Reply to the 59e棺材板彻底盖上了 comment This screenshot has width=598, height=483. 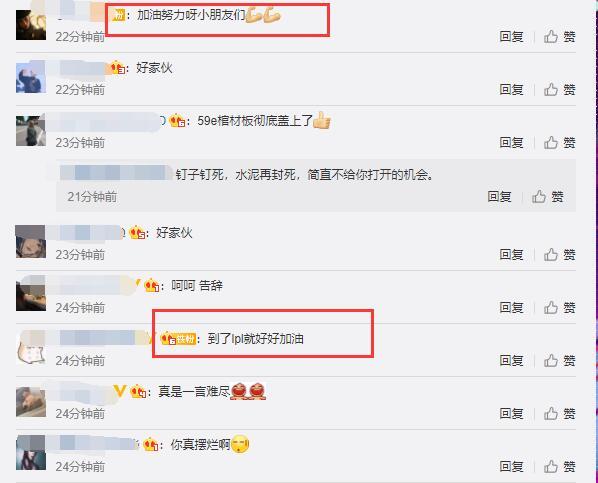(511, 143)
